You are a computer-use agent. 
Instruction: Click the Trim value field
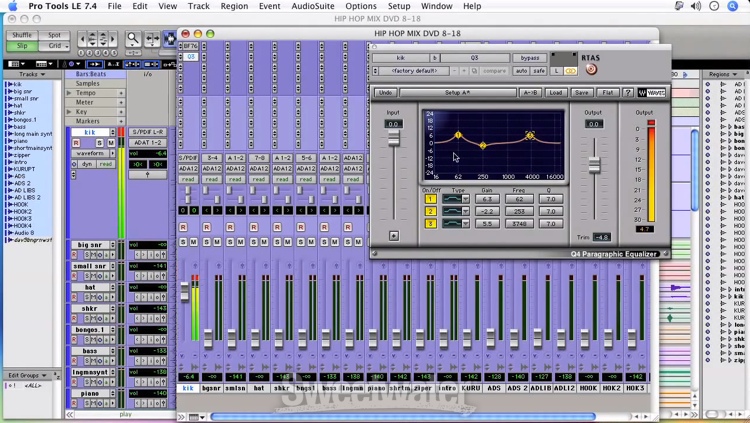[x=601, y=237]
